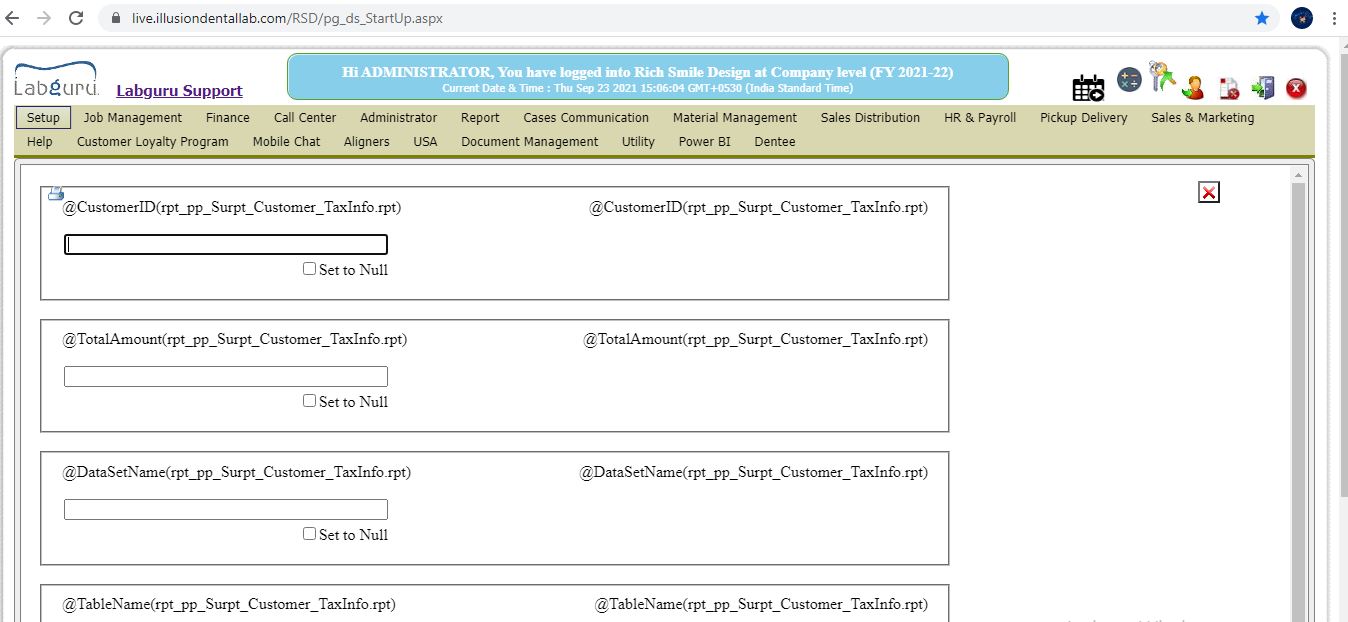Open the browser profile avatar
Viewport: 1348px width, 622px height.
[1302, 18]
